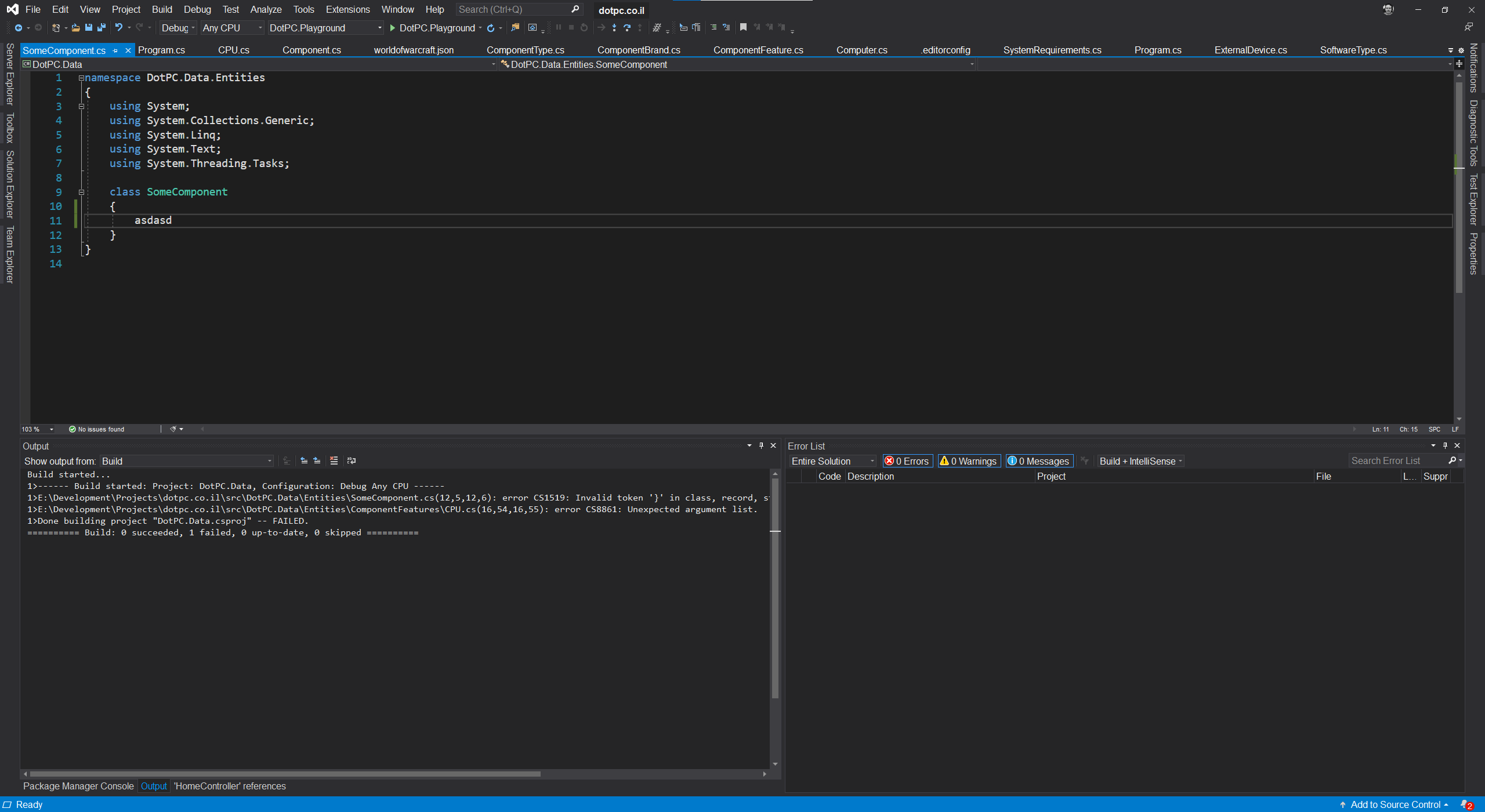Save the current file with Save icon
The image size is (1485, 812).
pos(89,27)
